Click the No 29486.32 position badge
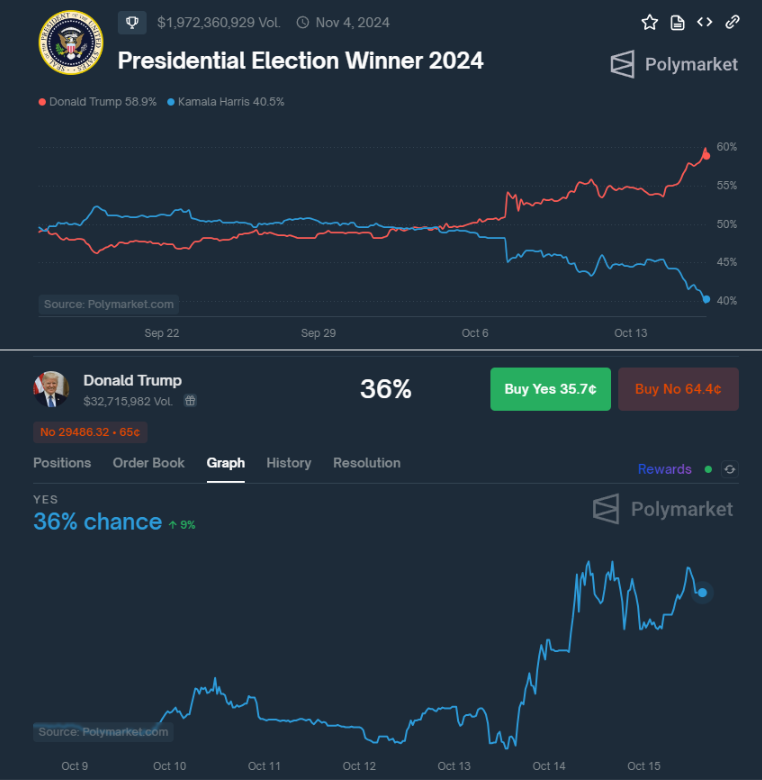762x780 pixels. [x=90, y=432]
